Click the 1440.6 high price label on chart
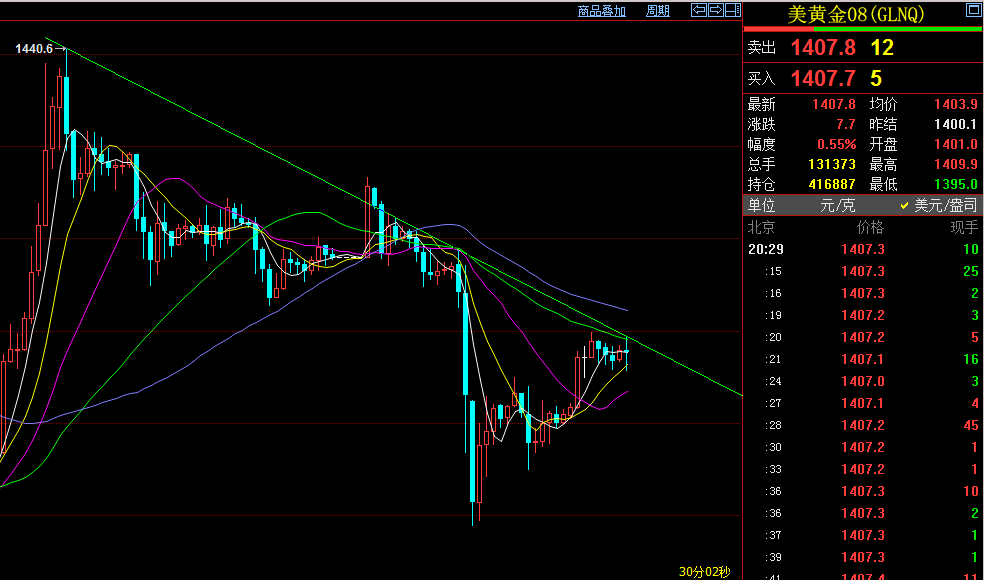 34,48
